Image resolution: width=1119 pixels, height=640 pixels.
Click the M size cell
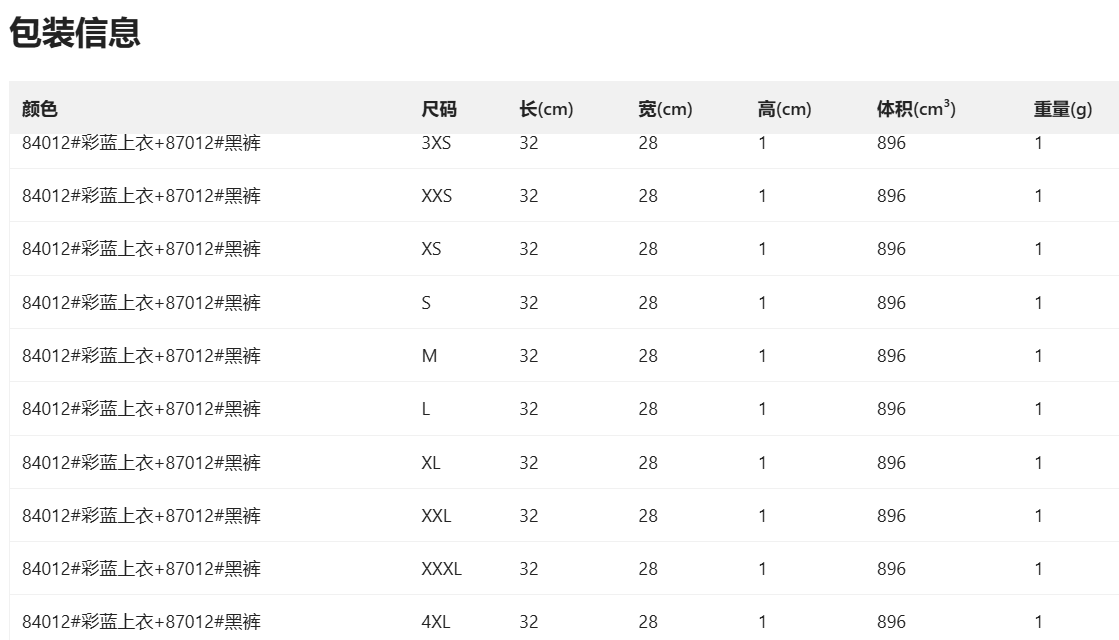pyautogui.click(x=430, y=356)
